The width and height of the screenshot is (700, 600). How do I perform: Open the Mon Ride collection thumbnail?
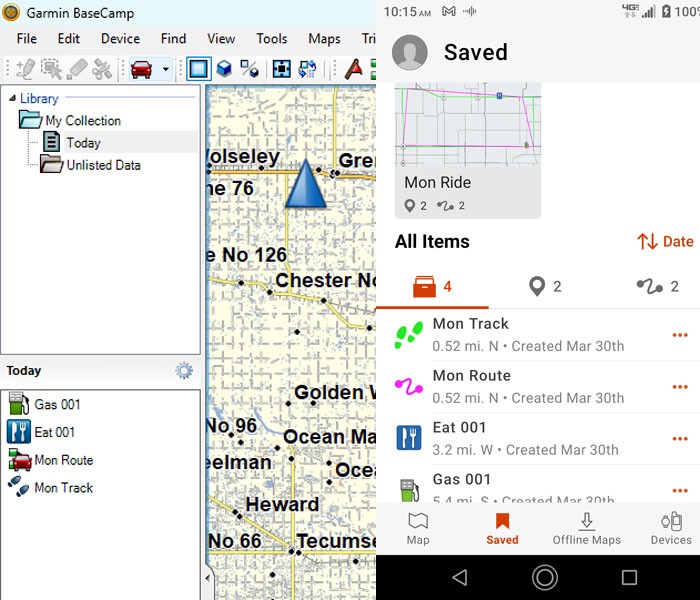coord(468,124)
